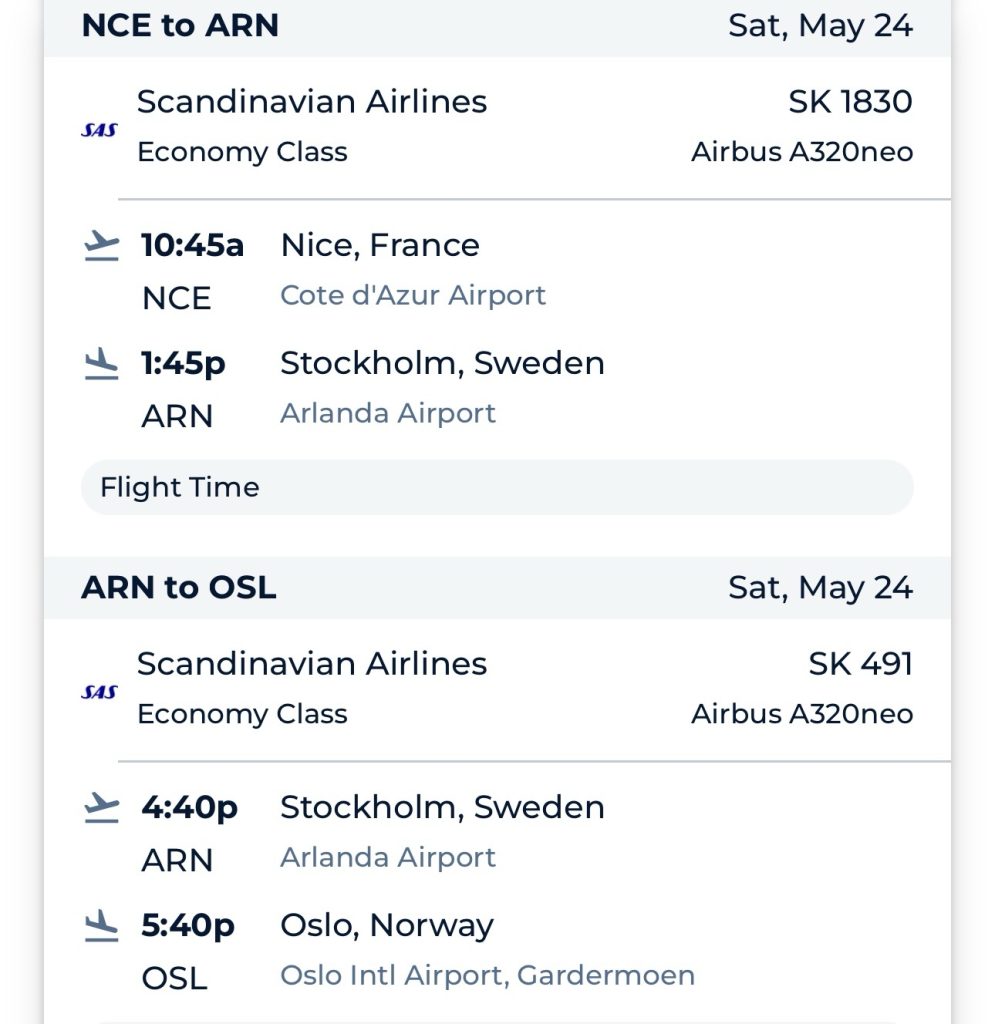Viewport: 995px width, 1024px height.
Task: Click the takeoff icon beside 4:40p
Action: (x=101, y=807)
